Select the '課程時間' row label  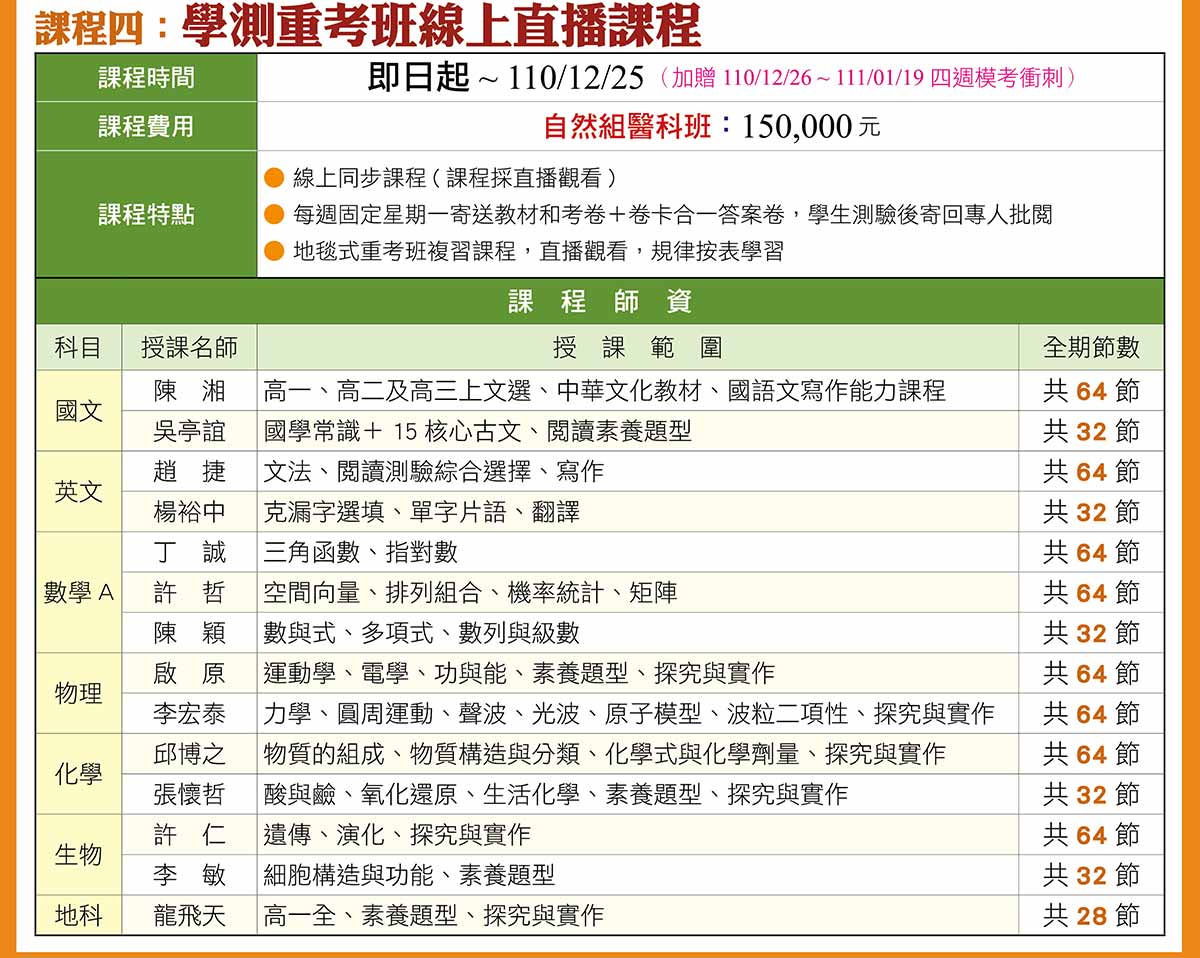point(146,78)
